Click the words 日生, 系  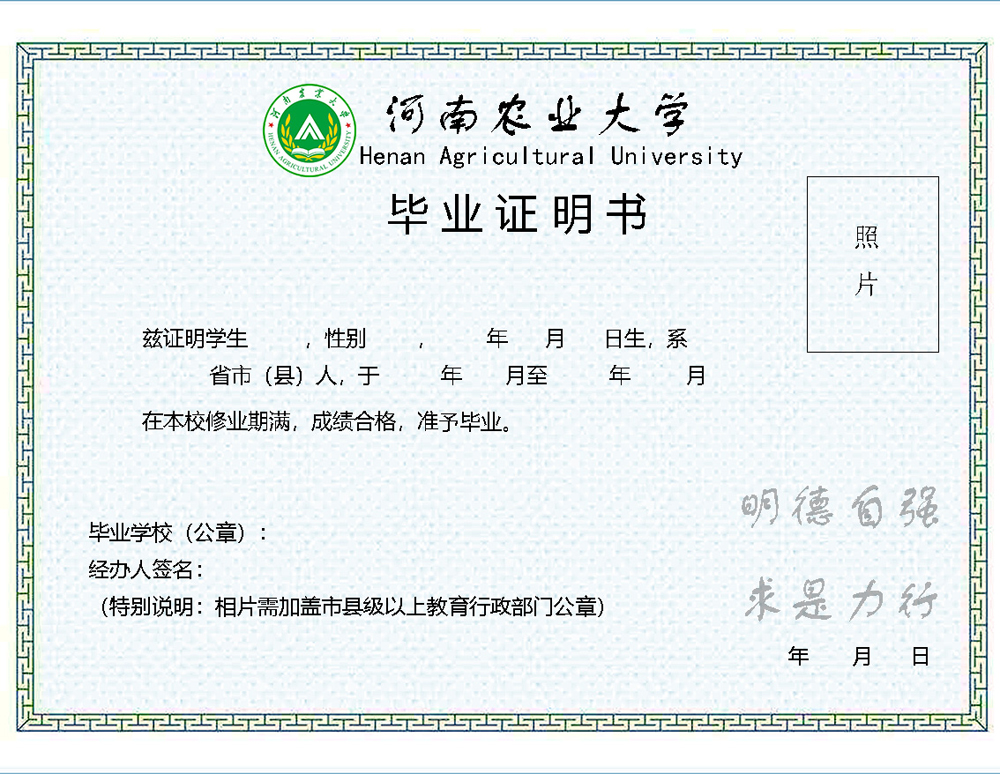646,339
